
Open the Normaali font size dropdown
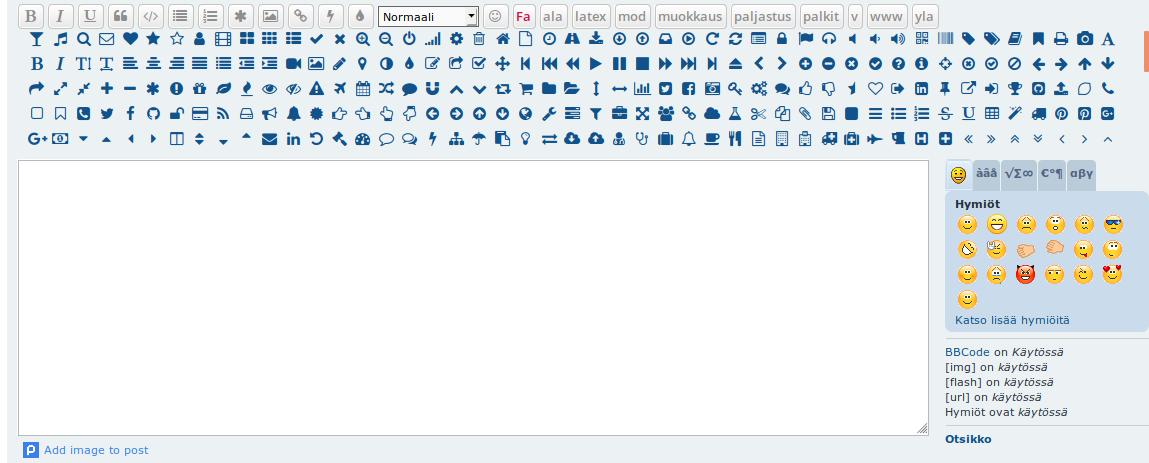pos(429,16)
